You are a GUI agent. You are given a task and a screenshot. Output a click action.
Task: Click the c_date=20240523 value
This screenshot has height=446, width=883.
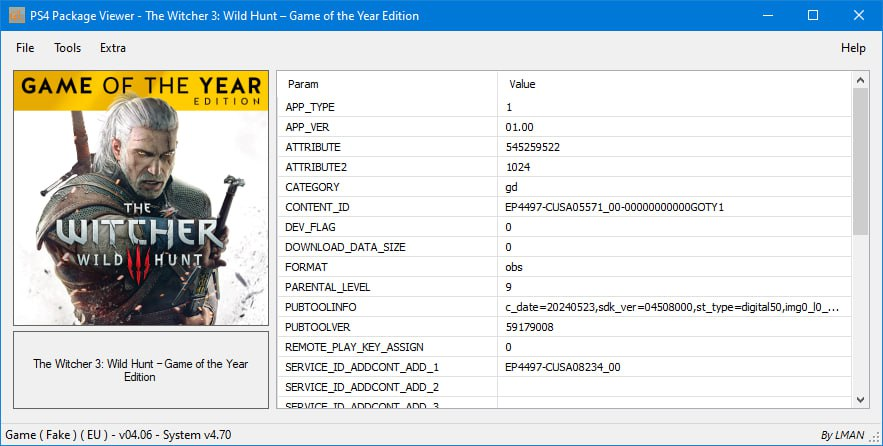[672, 307]
